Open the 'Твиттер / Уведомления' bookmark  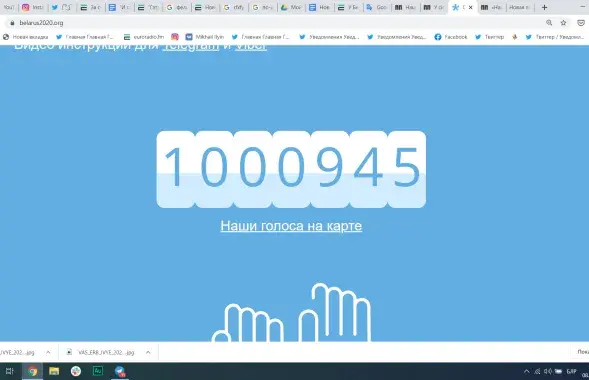[555, 37]
